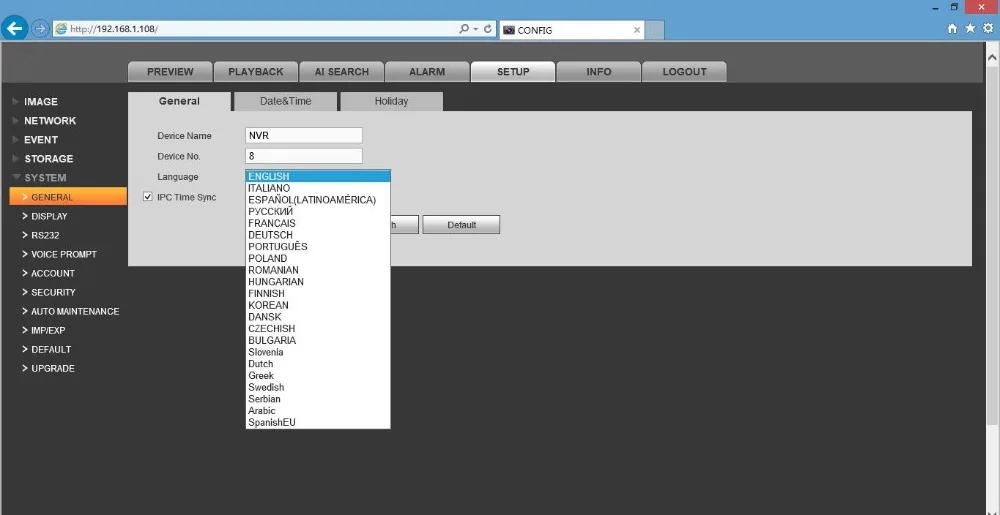Click the Device No. input field
Viewport: 1000px width, 515px height.
[304, 156]
